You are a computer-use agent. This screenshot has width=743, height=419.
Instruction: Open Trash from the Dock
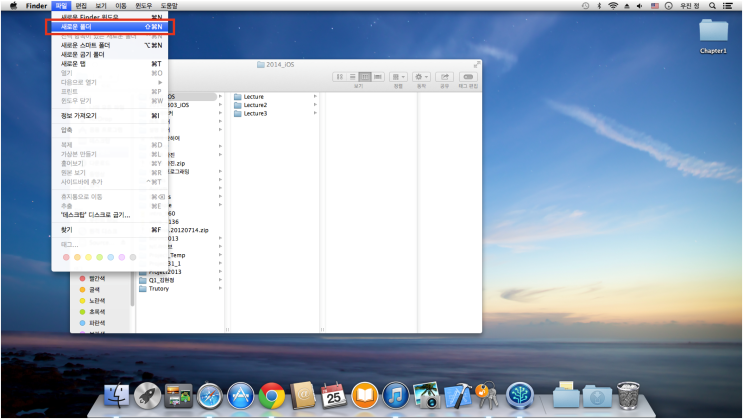point(628,396)
